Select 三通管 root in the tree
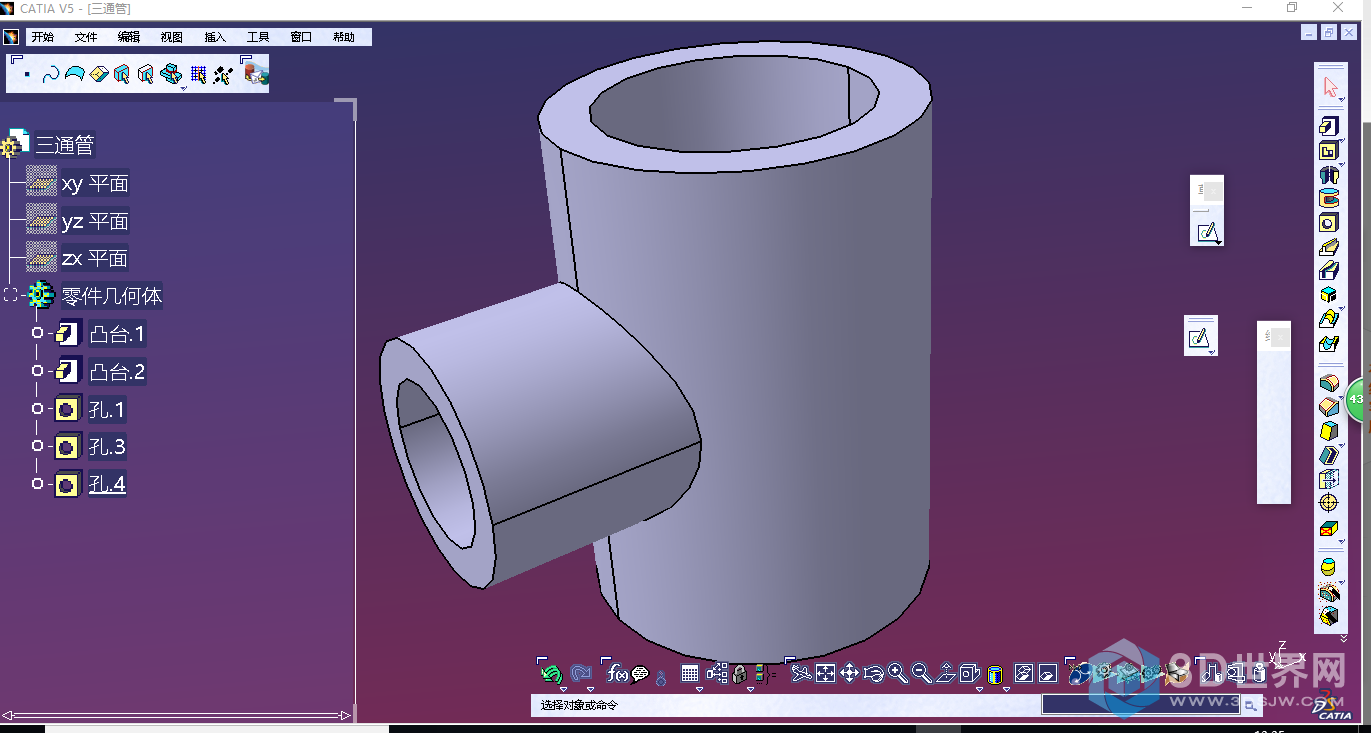Image resolution: width=1371 pixels, height=733 pixels. (x=65, y=145)
